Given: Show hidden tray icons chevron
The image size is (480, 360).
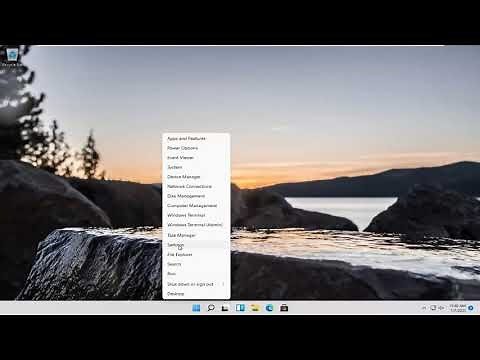Looking at the screenshot, I should point(424,308).
